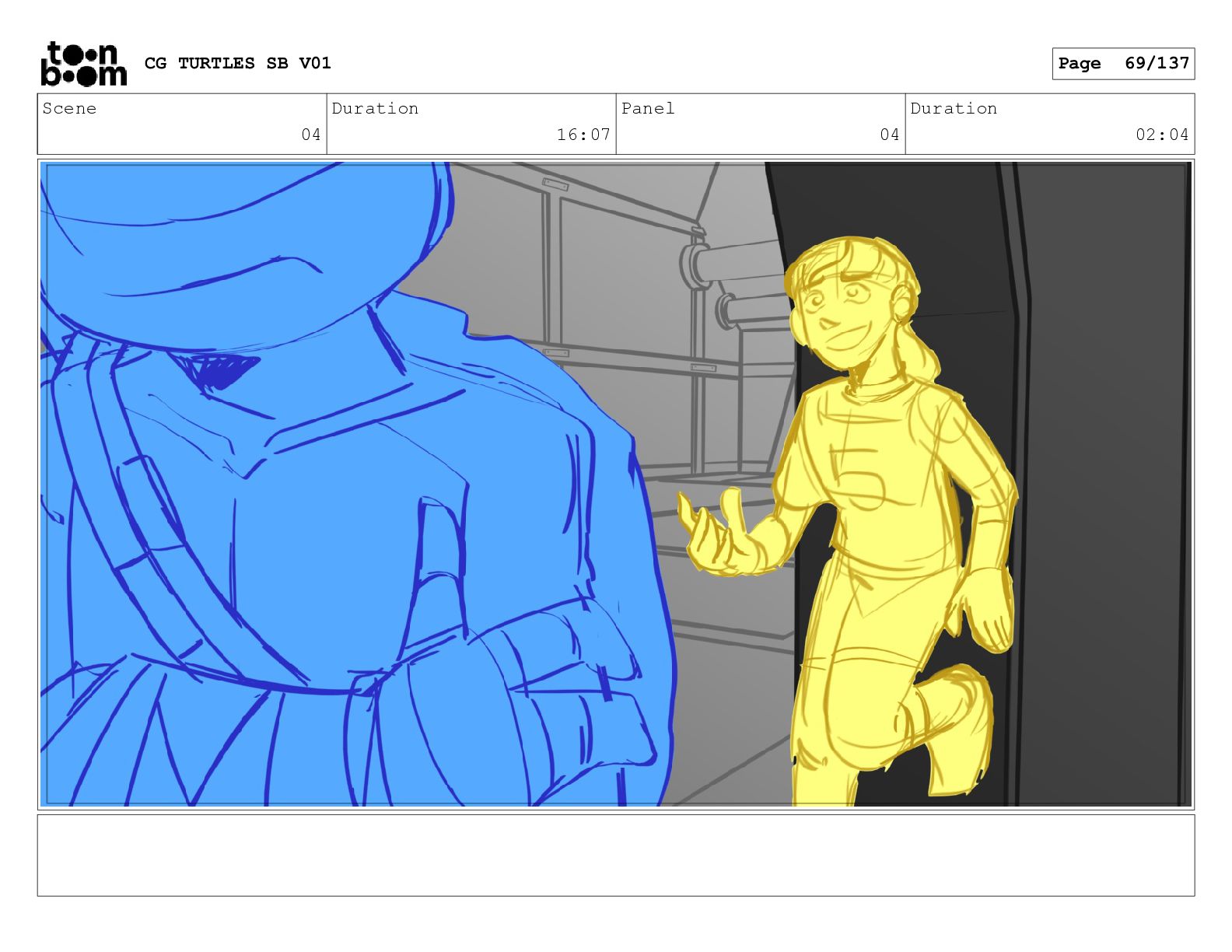The width and height of the screenshot is (1232, 952).
Task: Click the storyboard panel drawing
Action: point(616,484)
